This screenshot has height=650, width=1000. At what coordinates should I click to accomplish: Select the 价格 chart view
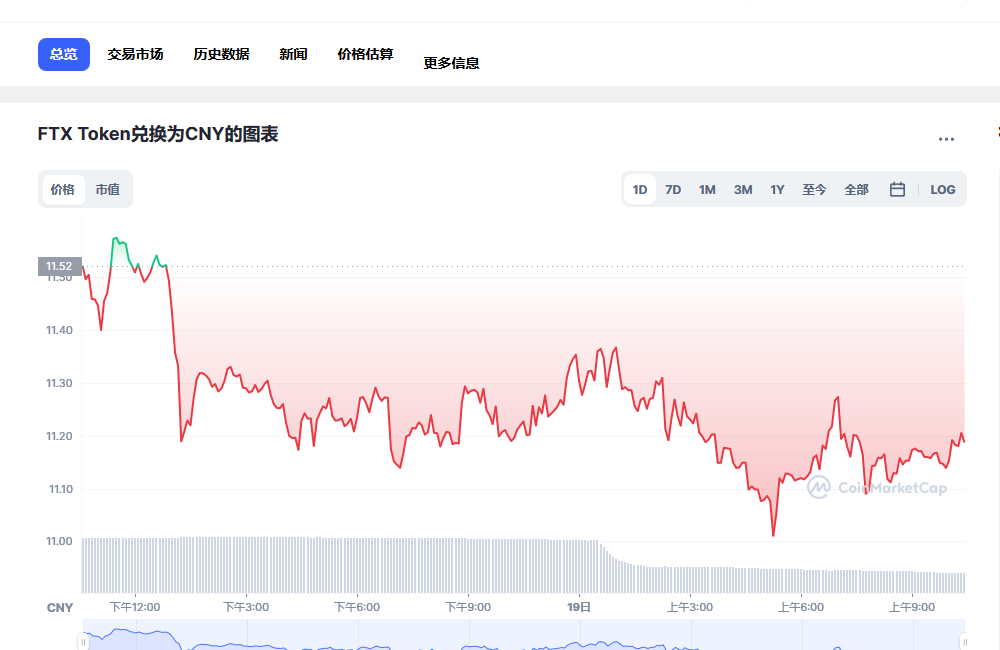click(62, 189)
